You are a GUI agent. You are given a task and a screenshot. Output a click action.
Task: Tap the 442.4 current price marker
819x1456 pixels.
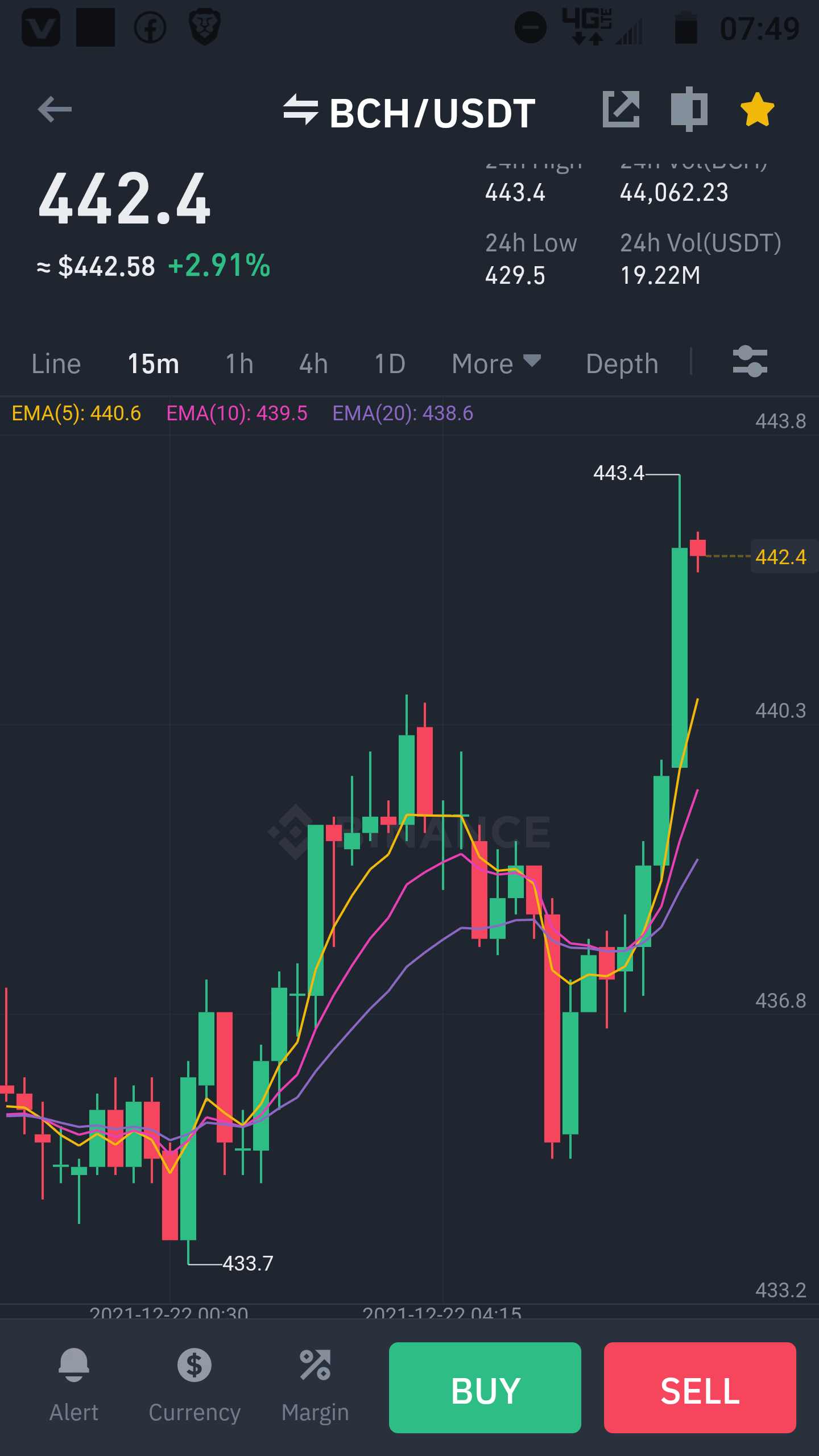[781, 556]
